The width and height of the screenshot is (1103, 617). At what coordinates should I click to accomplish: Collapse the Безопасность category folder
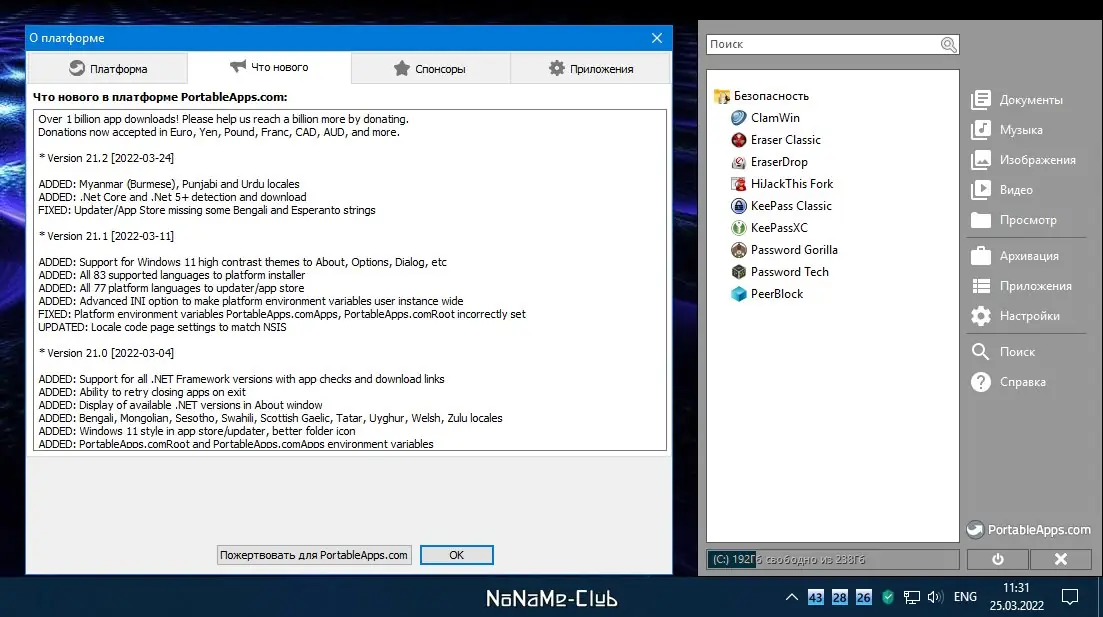coord(761,96)
